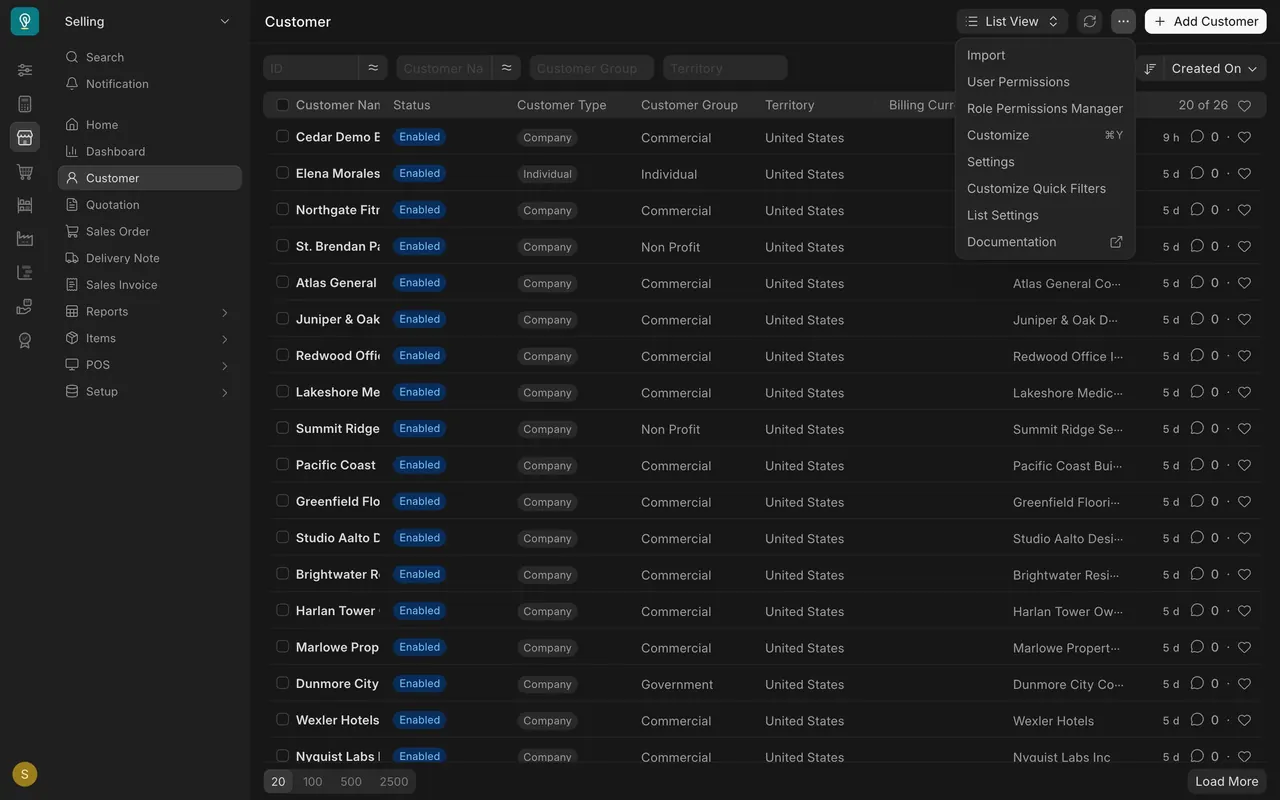
Task: Open the Selling workspace dropdown chevron
Action: pos(225,21)
